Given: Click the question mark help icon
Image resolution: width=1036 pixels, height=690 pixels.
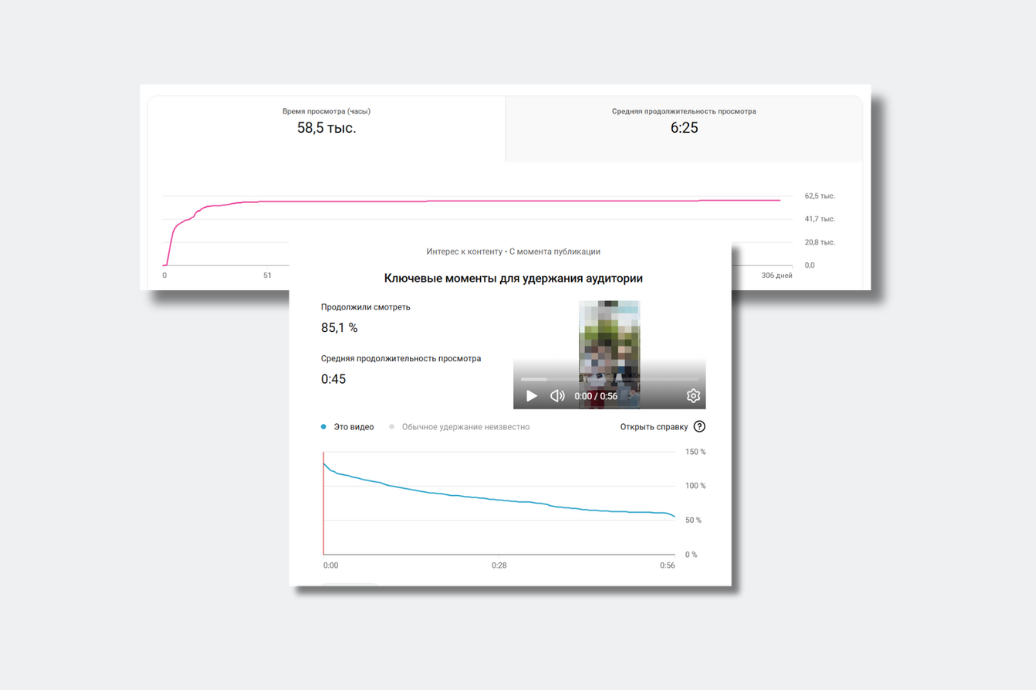Looking at the screenshot, I should coord(699,426).
